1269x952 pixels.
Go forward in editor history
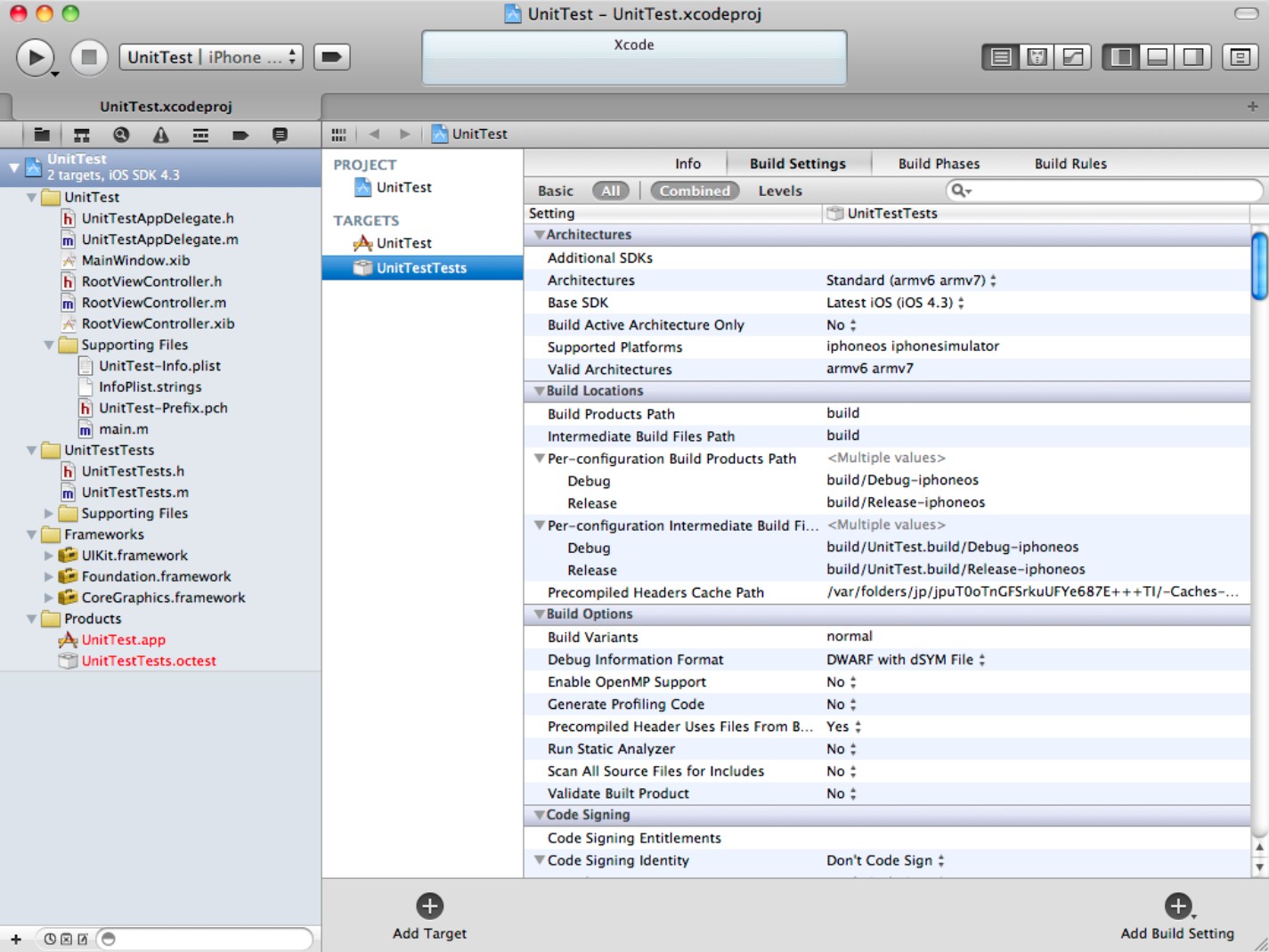pyautogui.click(x=405, y=134)
